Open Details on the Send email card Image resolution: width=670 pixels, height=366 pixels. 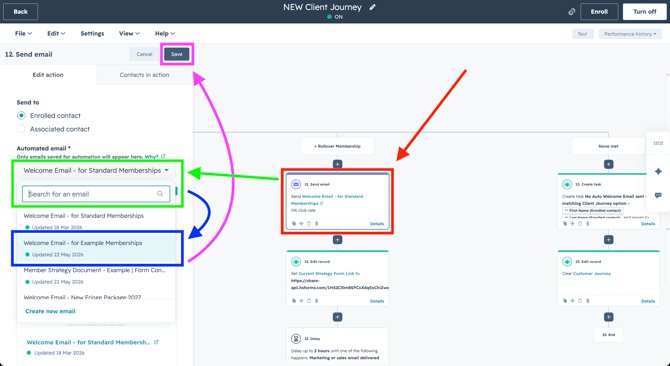pos(377,224)
